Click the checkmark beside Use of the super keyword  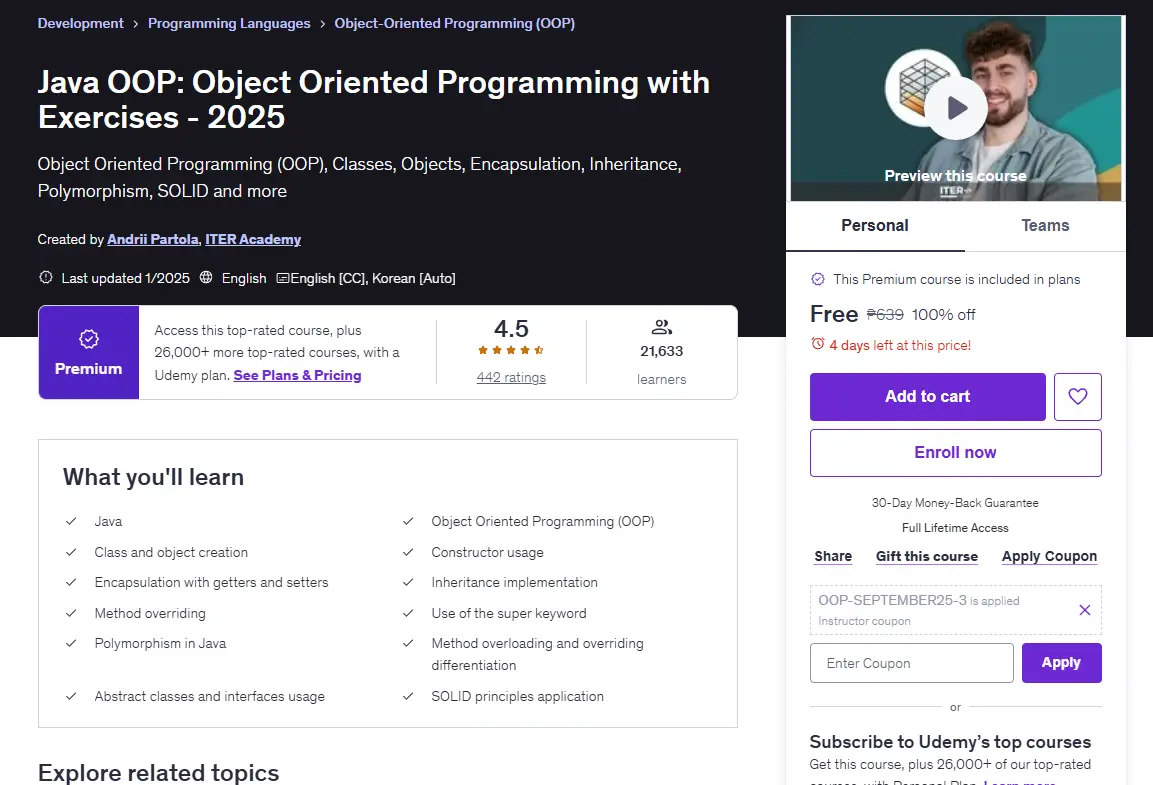click(408, 613)
